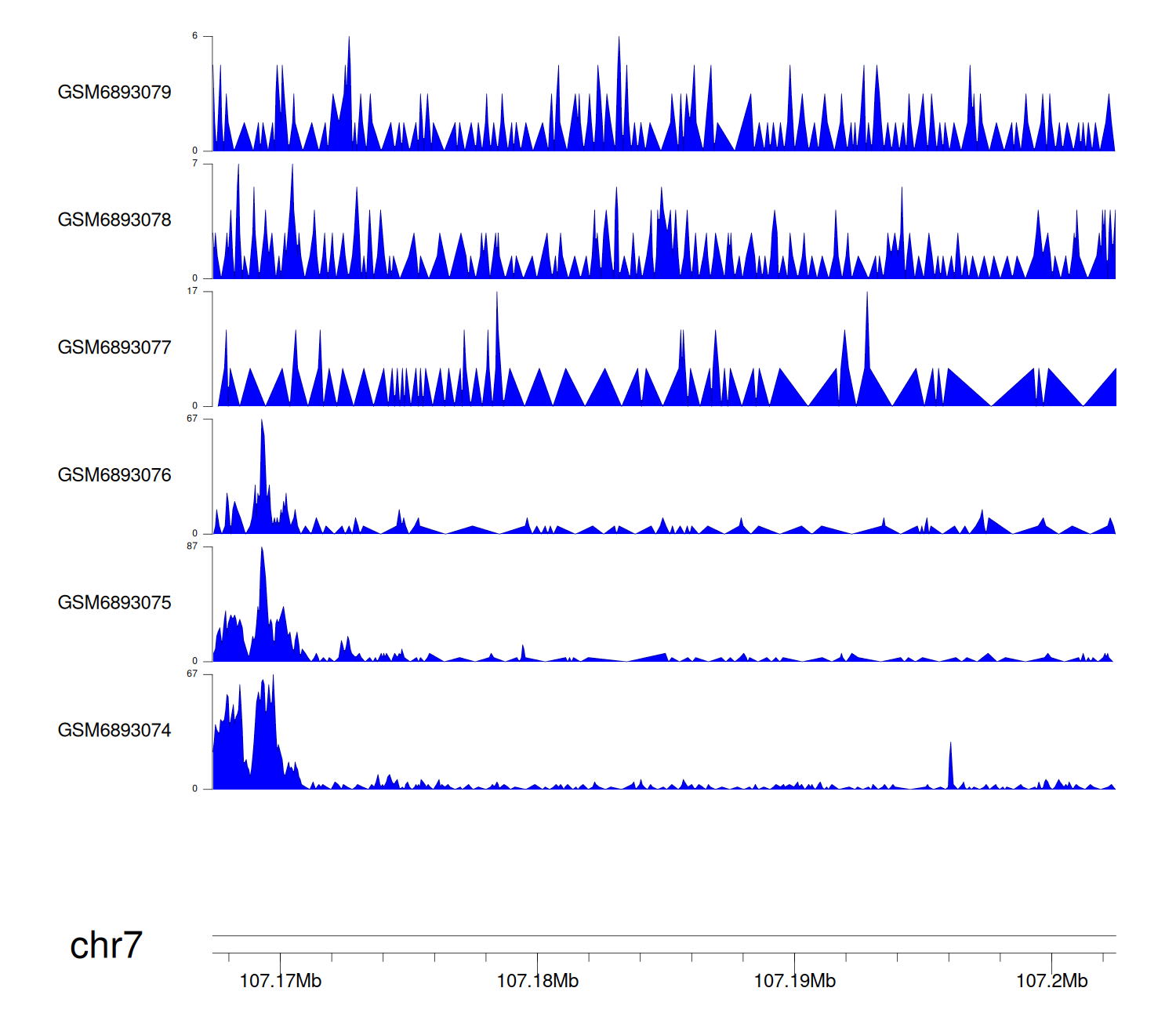Click the y-axis max 7 on GSM6893078
This screenshot has height=1035, width=1176.
click(x=195, y=164)
